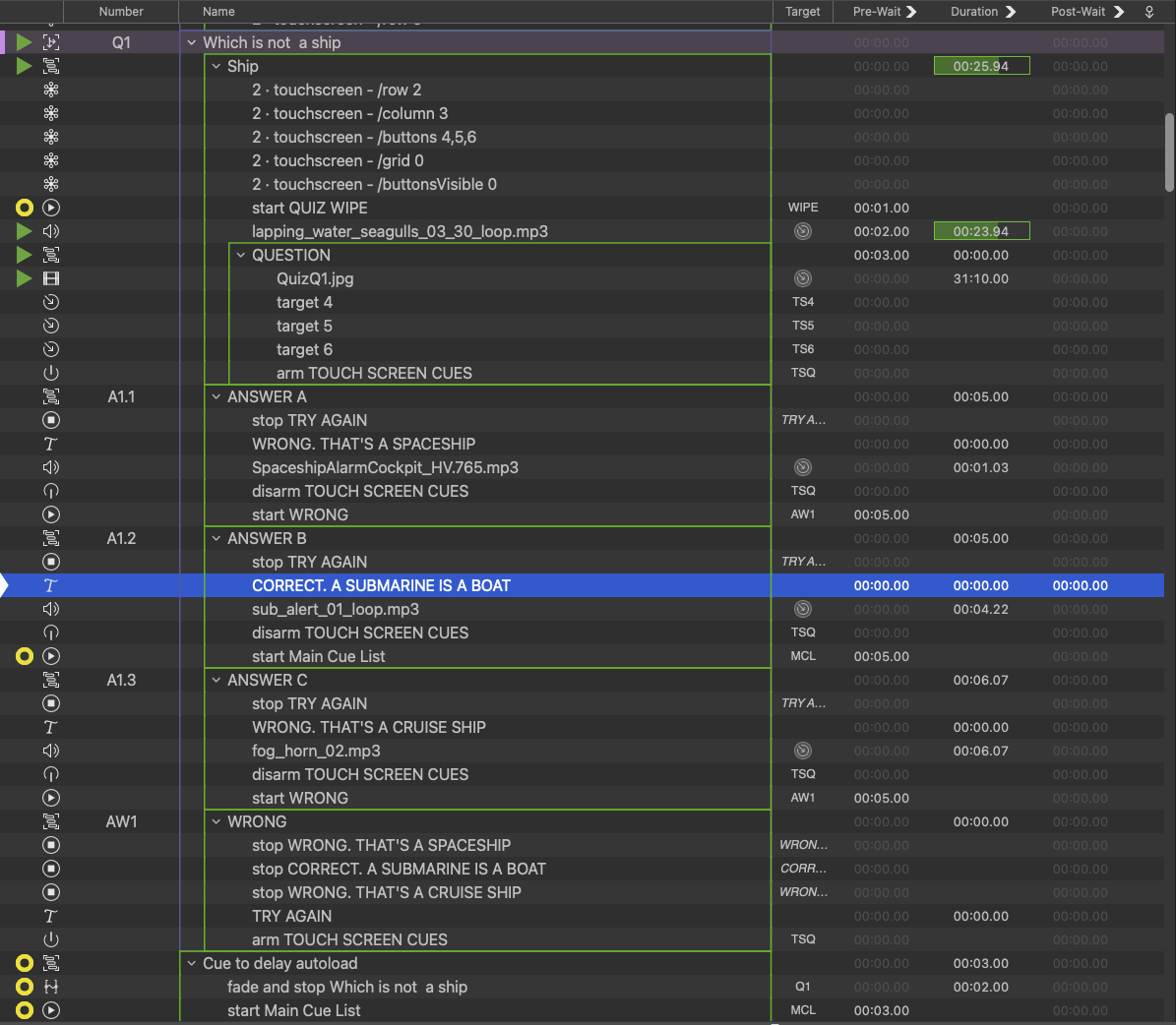Click stop icon for stop CORRECT. A SUBMARINE cue
Screen dimensions: 1176x1025
pos(51,869)
